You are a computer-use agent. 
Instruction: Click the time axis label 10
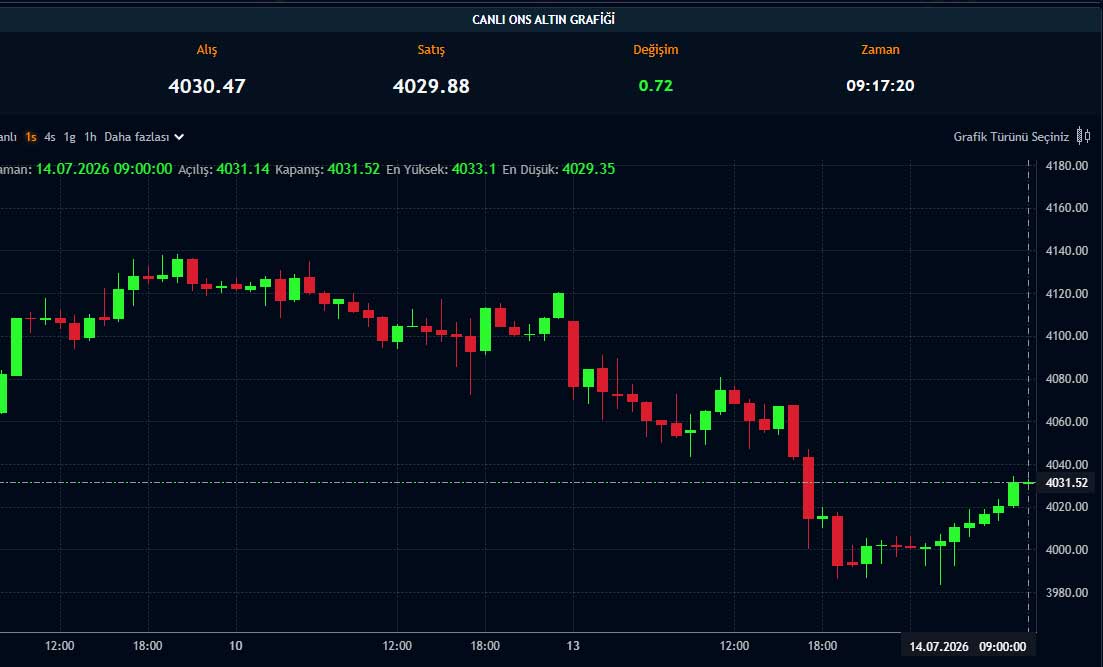[x=236, y=645]
